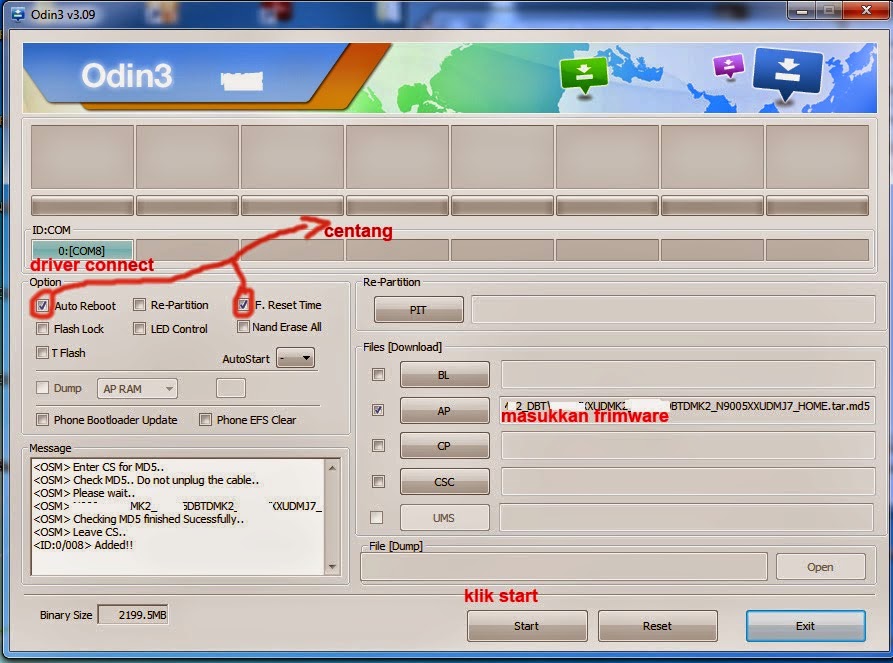893x663 pixels.
Task: Tick the checkbox beside the CSC button
Action: click(378, 481)
